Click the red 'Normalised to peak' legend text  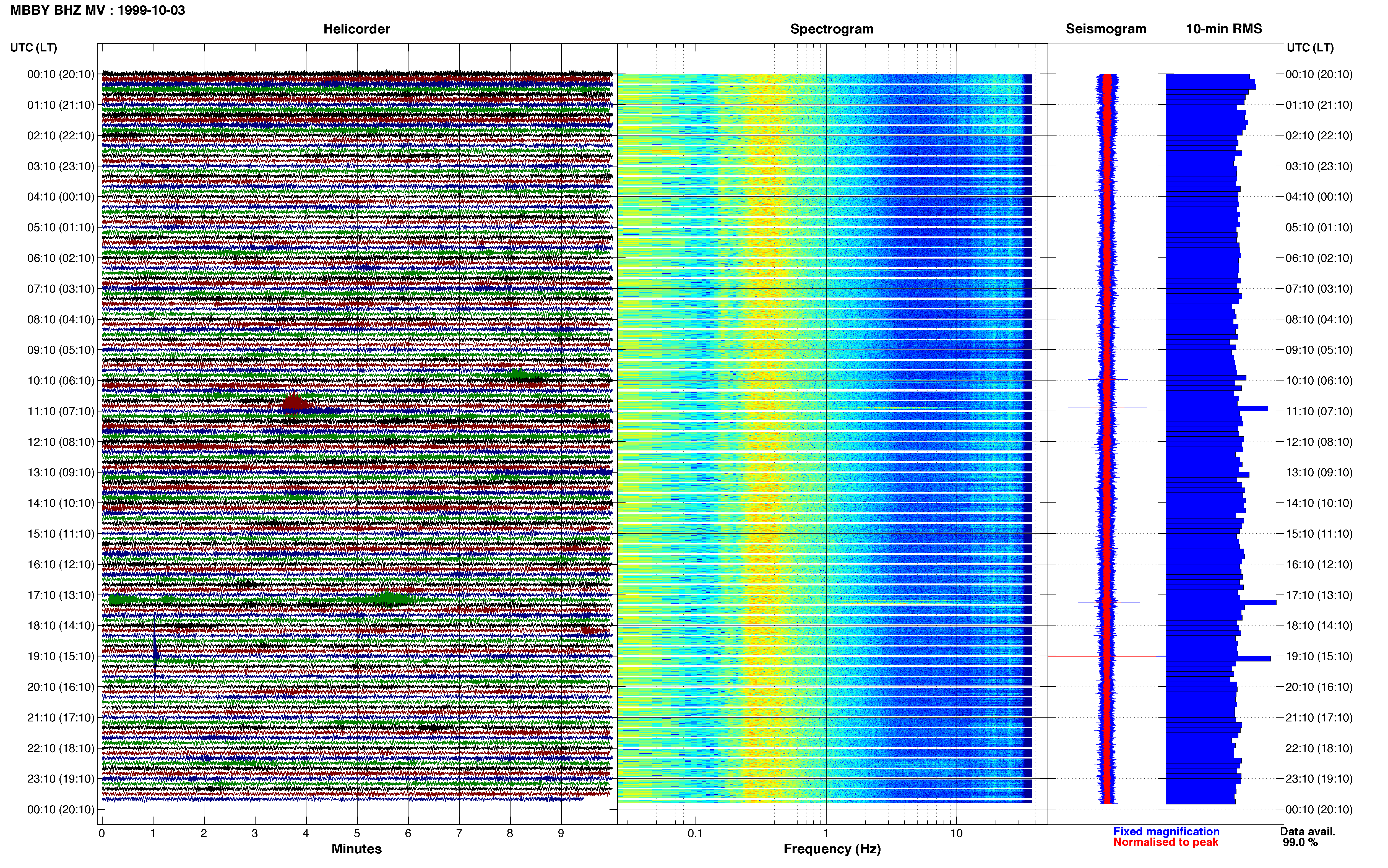1165,842
